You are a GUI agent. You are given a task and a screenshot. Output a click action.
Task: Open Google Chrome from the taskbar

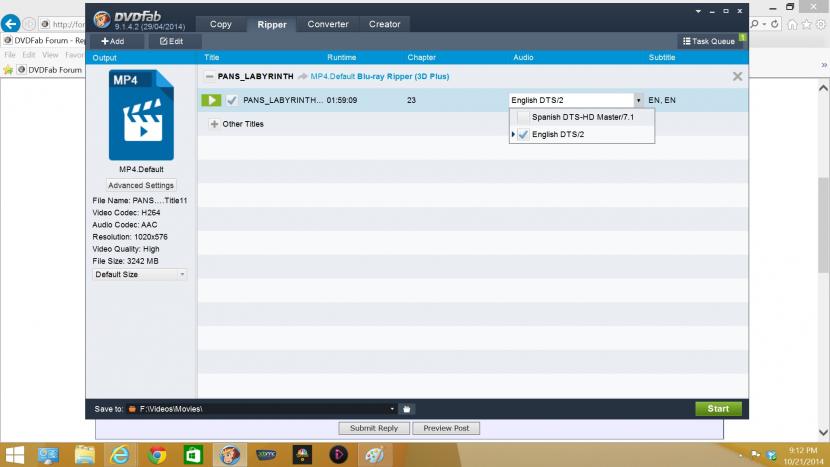[157, 455]
